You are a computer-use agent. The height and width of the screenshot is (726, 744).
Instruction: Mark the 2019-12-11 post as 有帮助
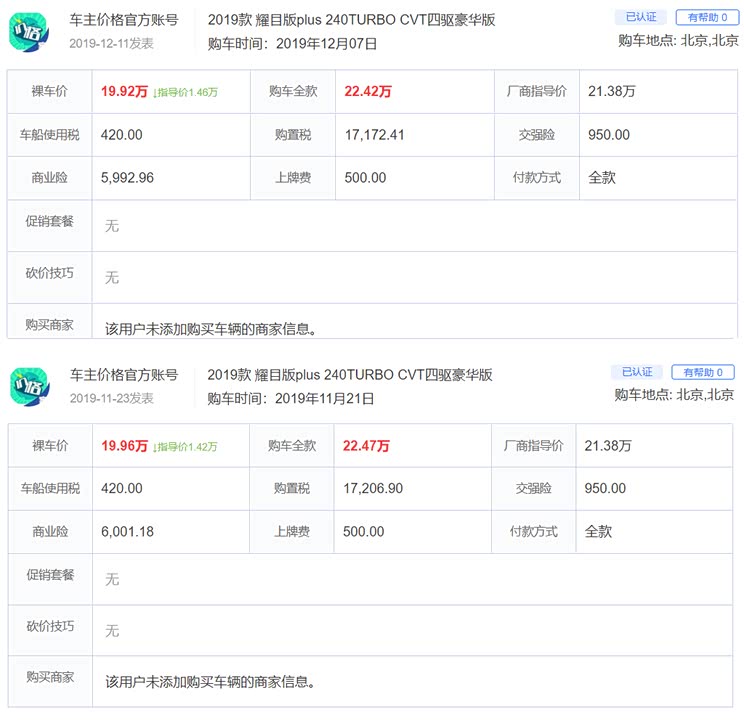click(x=706, y=17)
